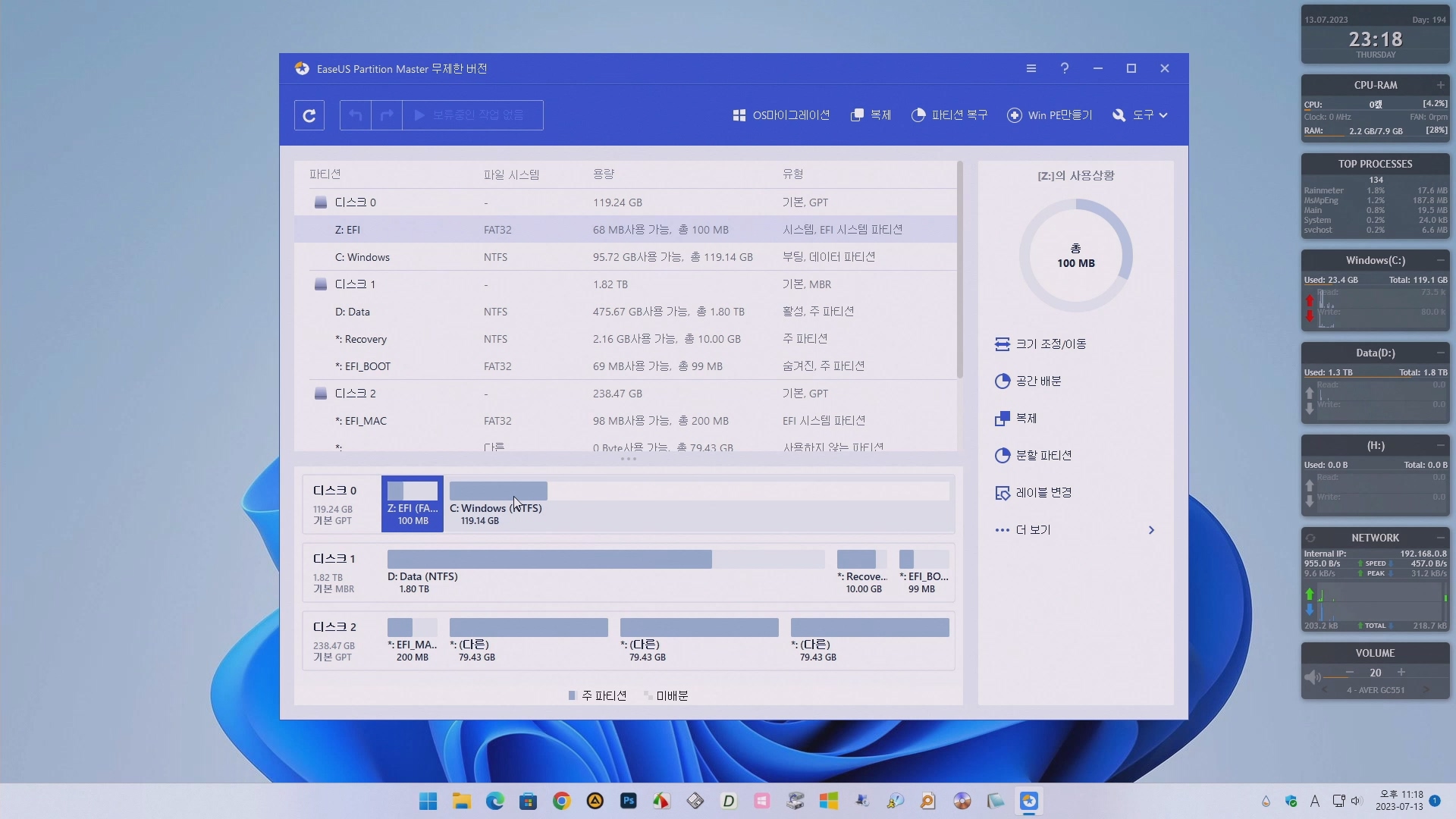1456x819 pixels.
Task: Click 디스크 1 label in disk map
Action: tap(334, 559)
